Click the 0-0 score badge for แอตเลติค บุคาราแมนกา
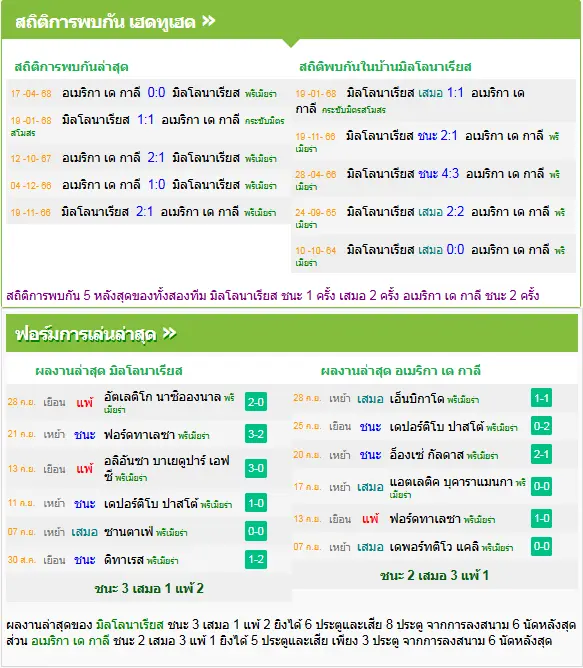The image size is (583, 668). 541,486
